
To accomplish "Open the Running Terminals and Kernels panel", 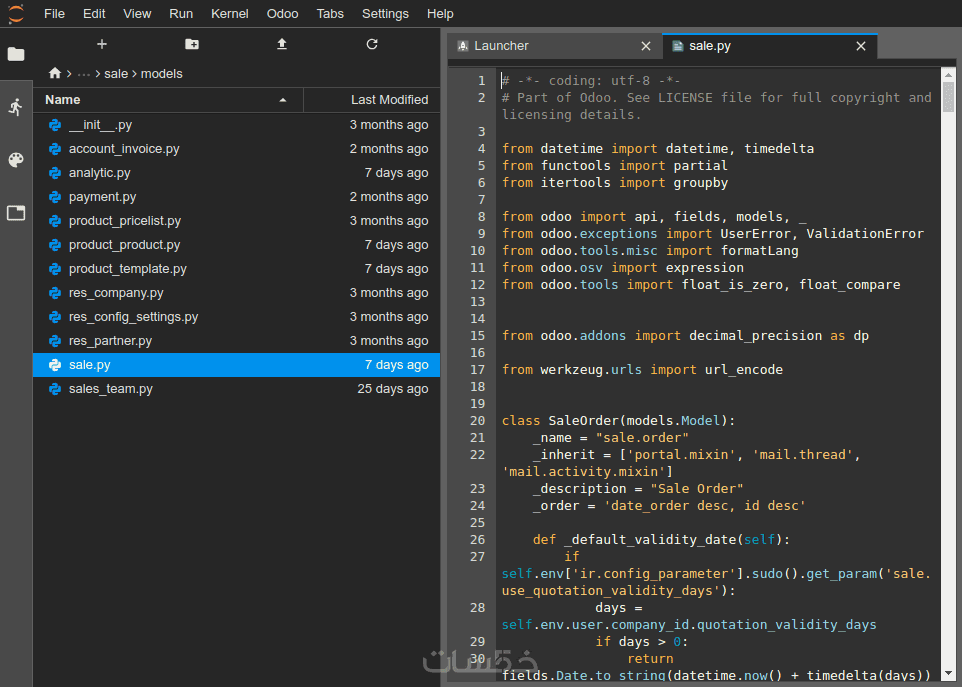I will (16, 107).
